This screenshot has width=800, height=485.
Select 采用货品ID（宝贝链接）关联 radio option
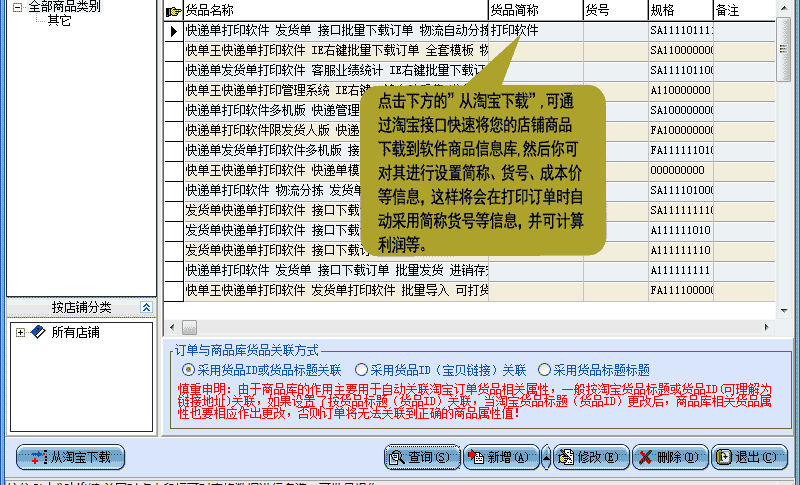[361, 370]
